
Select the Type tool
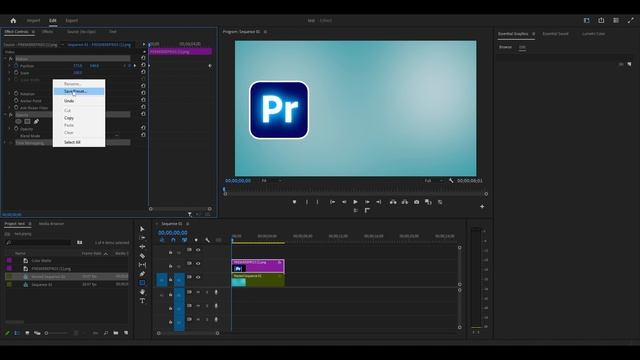pos(142,301)
